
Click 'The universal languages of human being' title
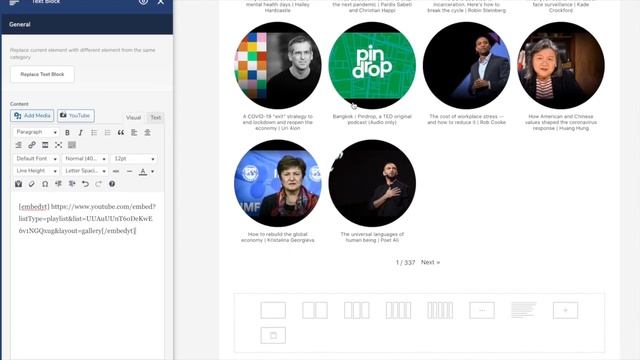[x=372, y=237]
